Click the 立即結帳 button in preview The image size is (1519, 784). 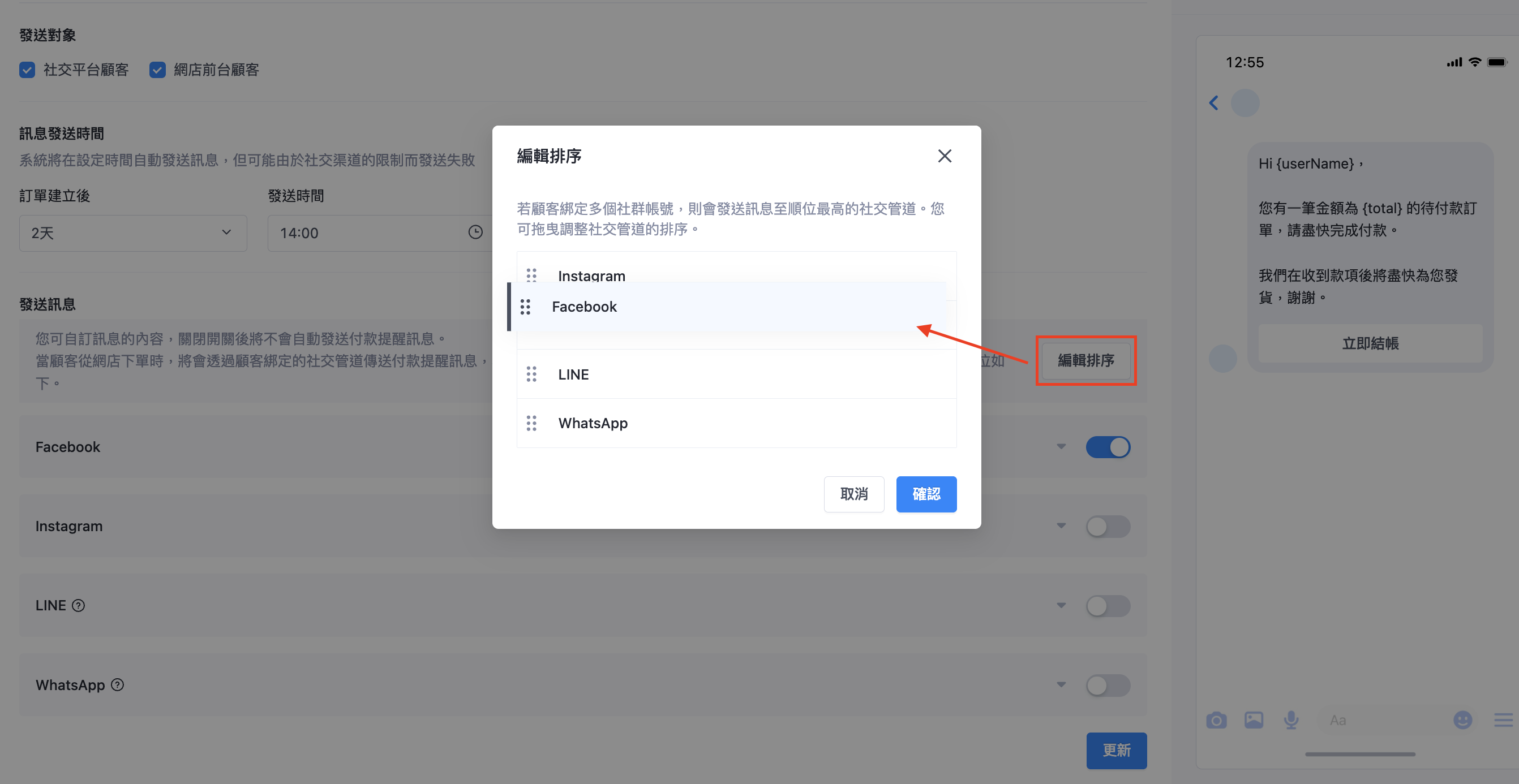(1370, 343)
